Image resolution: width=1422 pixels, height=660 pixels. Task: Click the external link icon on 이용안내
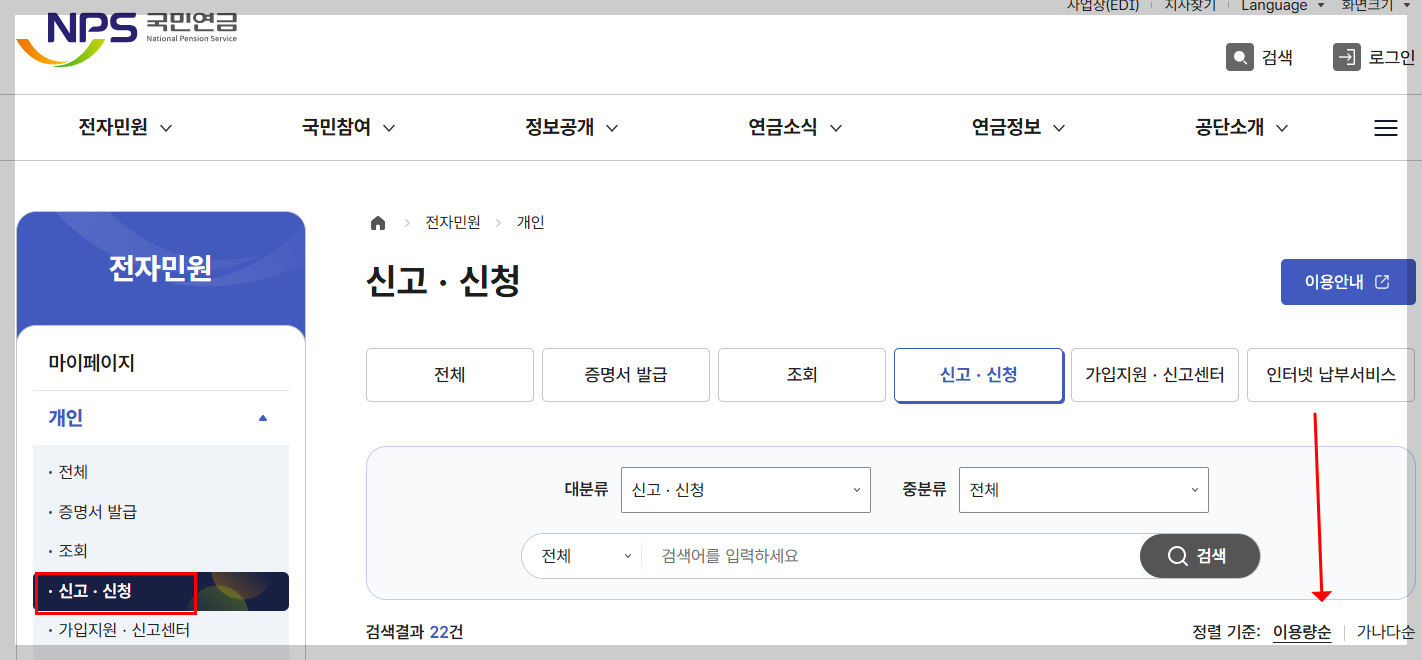pyautogui.click(x=1382, y=282)
